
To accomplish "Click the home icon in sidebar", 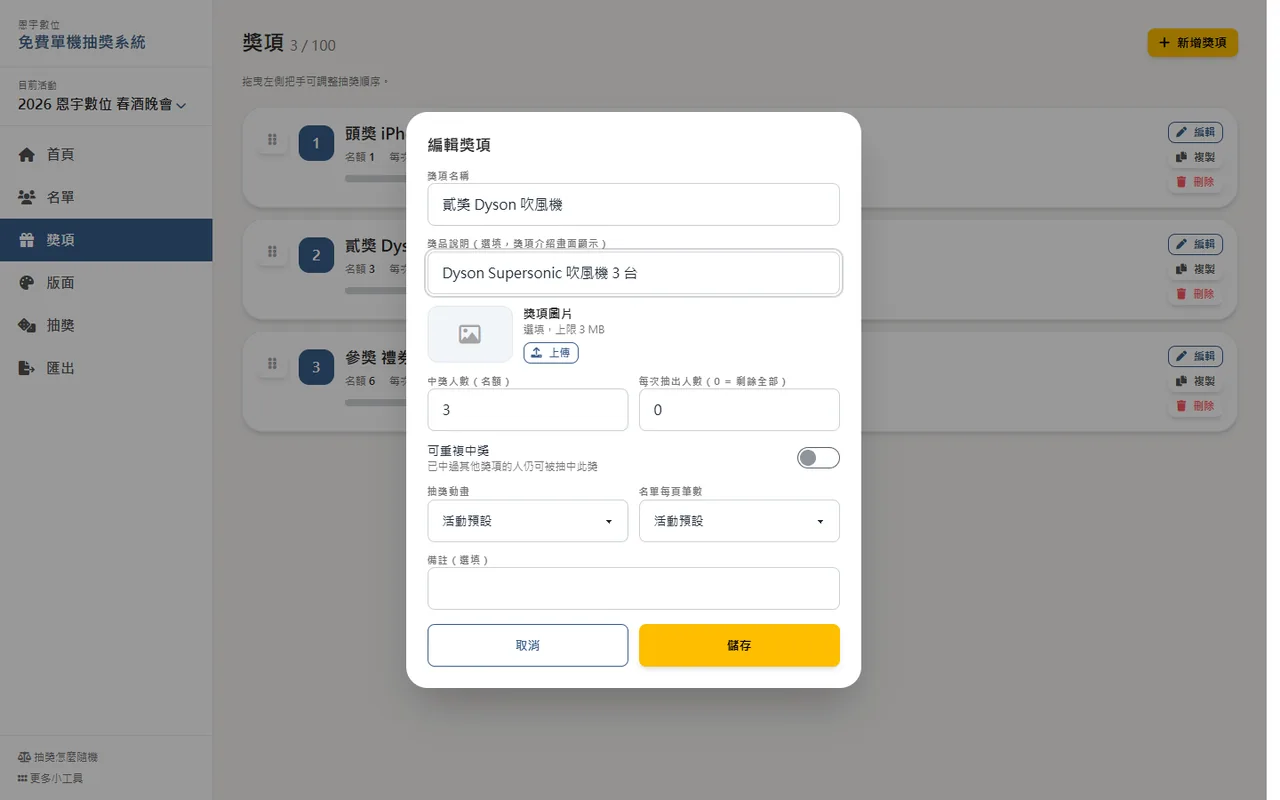I will 27,155.
